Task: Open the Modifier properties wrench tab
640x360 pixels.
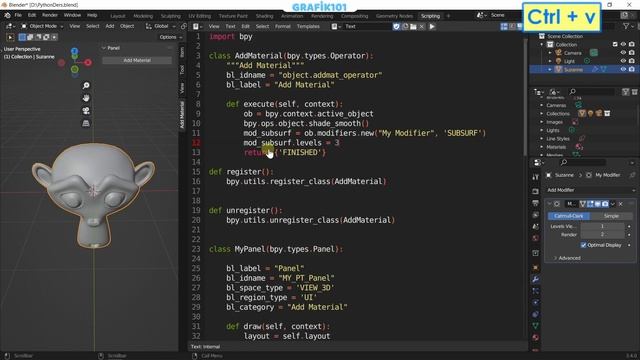Action: (x=536, y=279)
